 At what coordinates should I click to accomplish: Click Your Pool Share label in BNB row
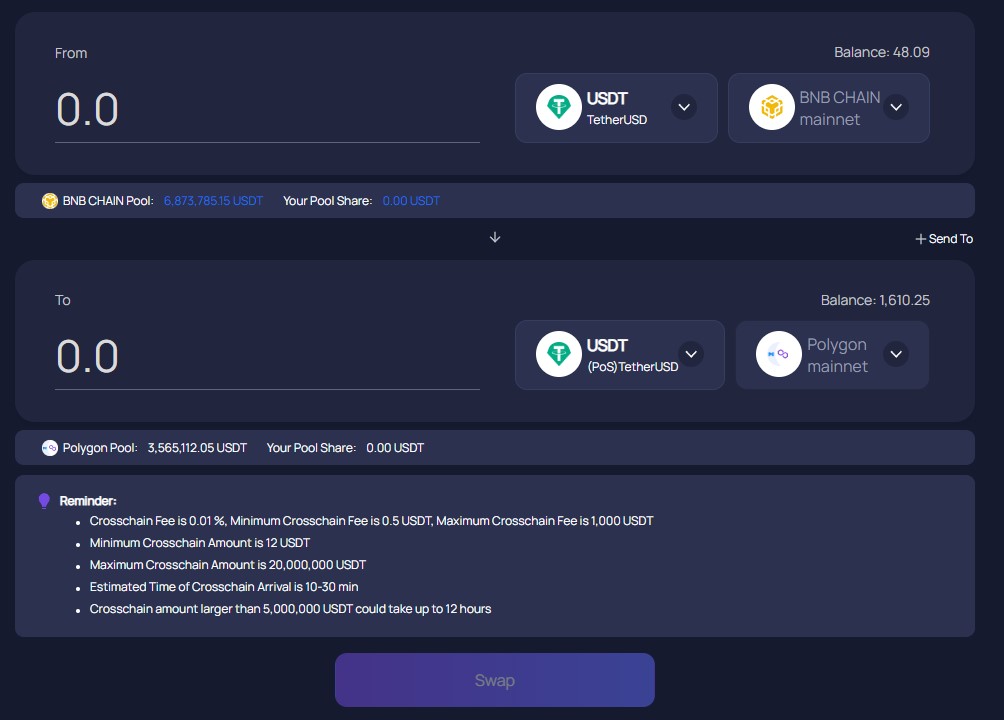tap(327, 200)
